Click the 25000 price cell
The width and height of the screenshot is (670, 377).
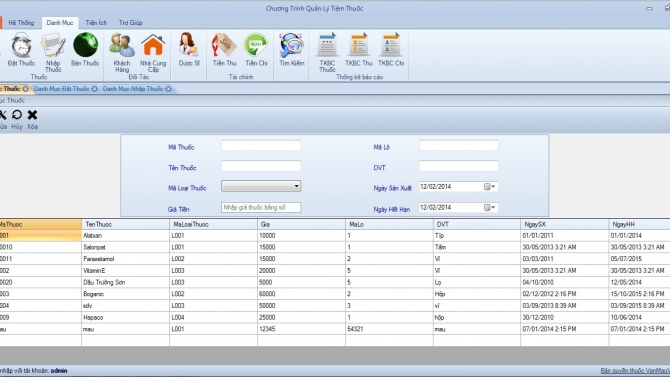[x=302, y=318]
